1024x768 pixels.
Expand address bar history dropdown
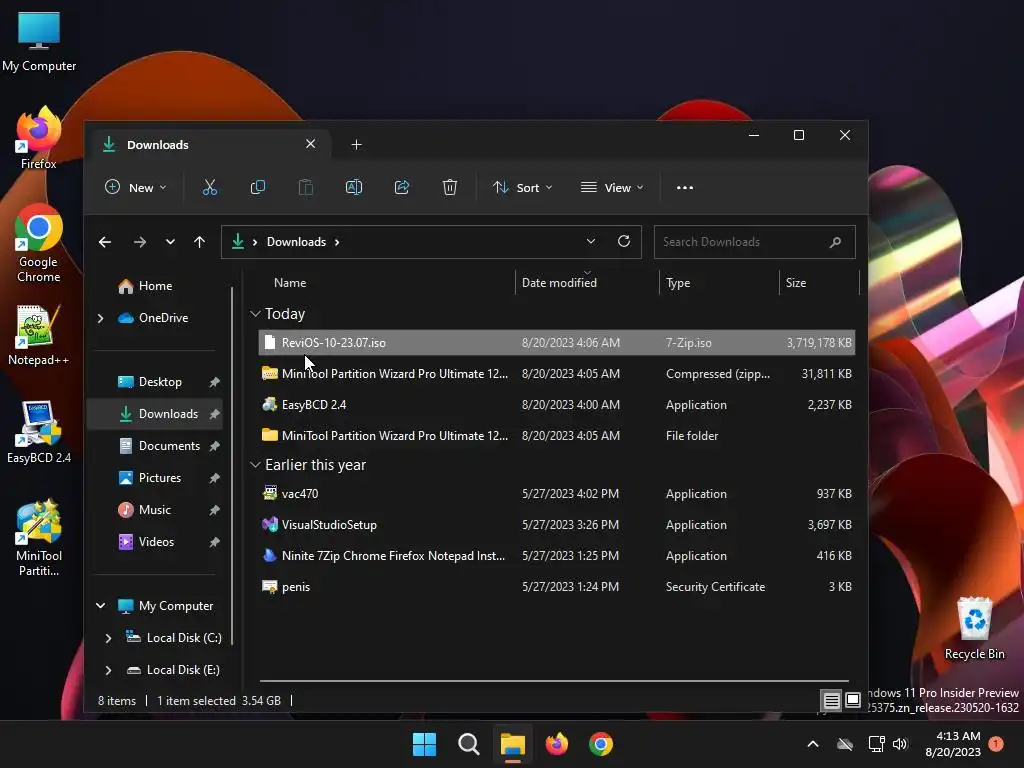point(590,241)
